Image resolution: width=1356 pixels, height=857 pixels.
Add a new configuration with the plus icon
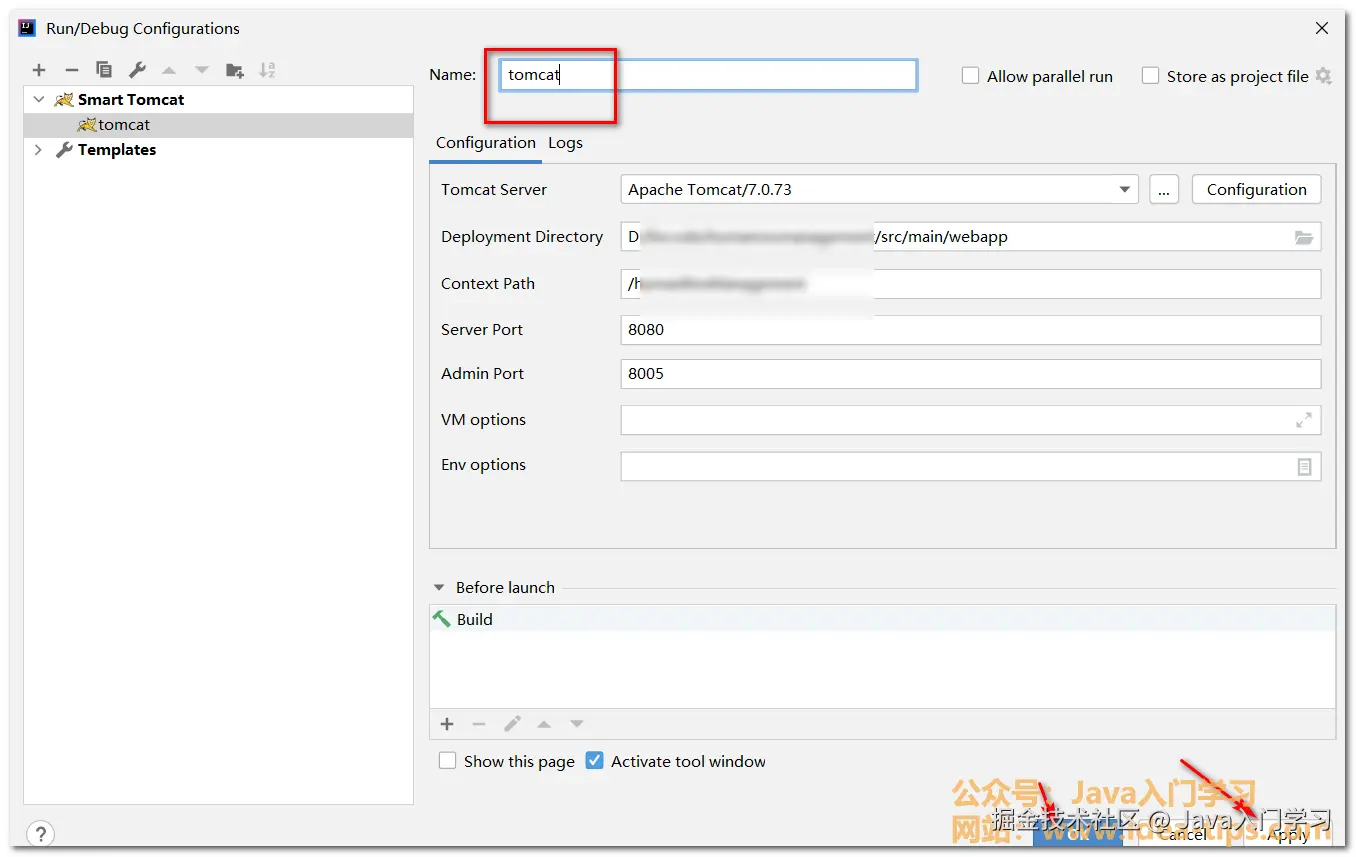(39, 70)
